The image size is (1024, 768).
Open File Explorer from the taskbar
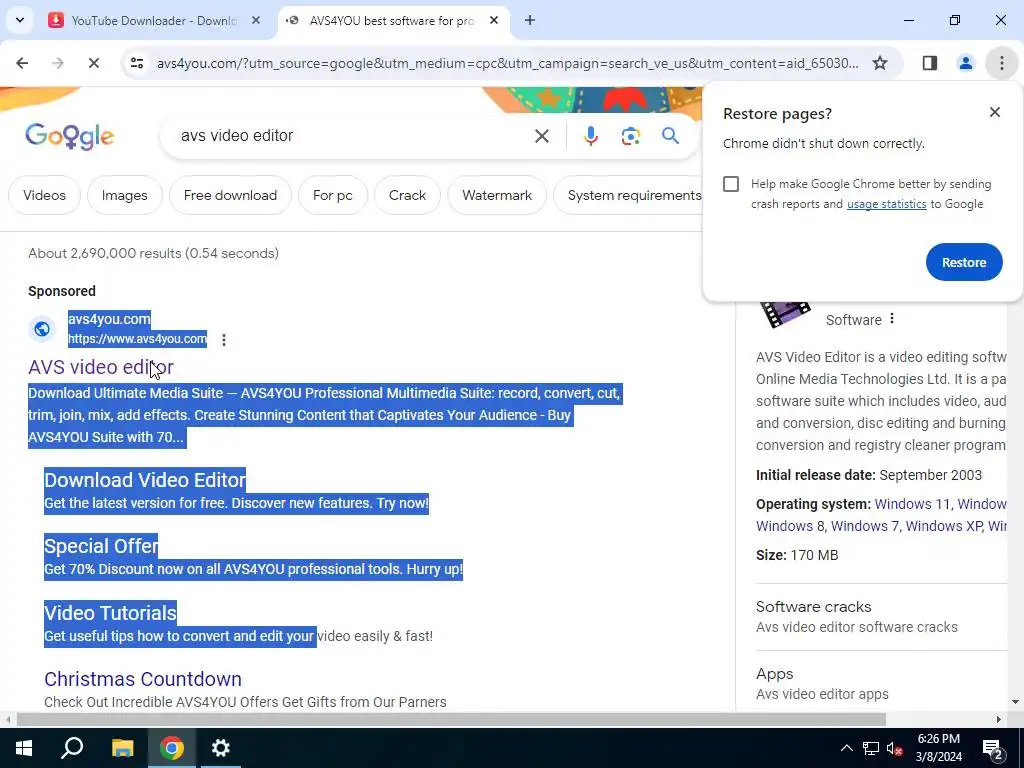pyautogui.click(x=122, y=748)
